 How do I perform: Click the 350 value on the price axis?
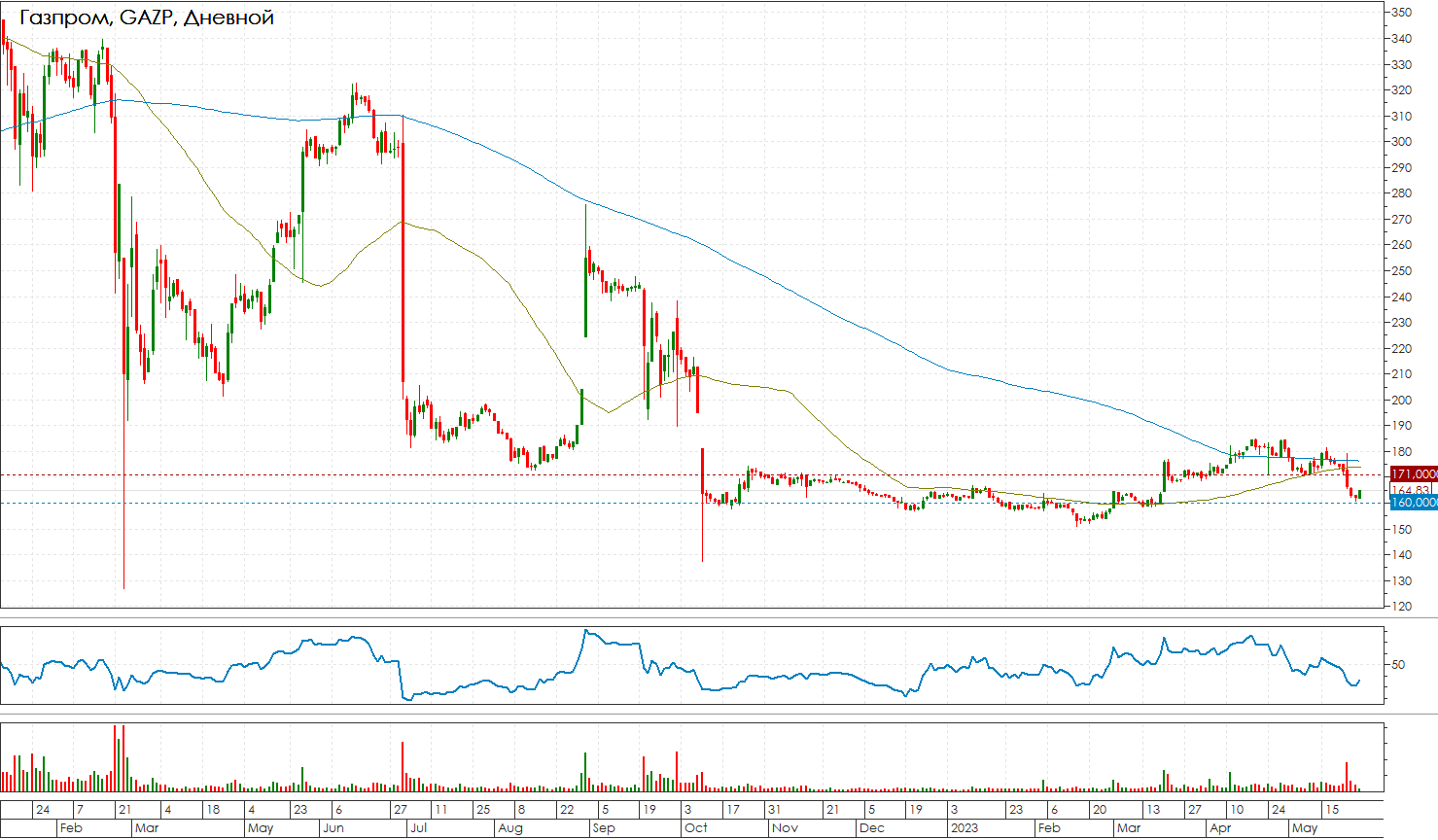(x=1402, y=13)
